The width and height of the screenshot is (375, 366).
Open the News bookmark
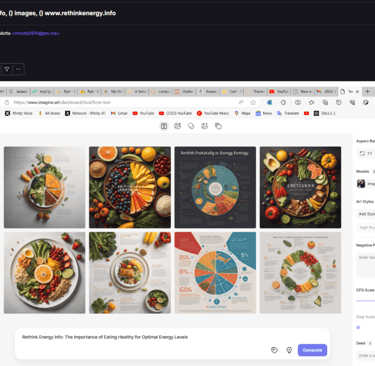point(264,113)
